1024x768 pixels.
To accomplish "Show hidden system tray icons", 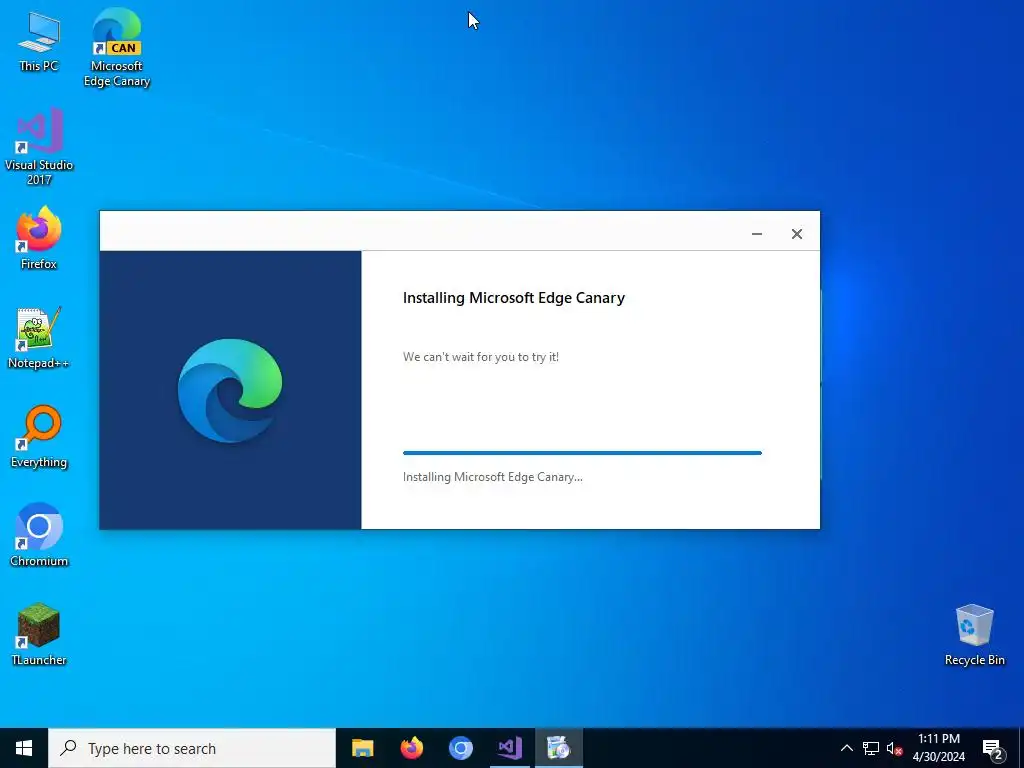I will pyautogui.click(x=846, y=748).
